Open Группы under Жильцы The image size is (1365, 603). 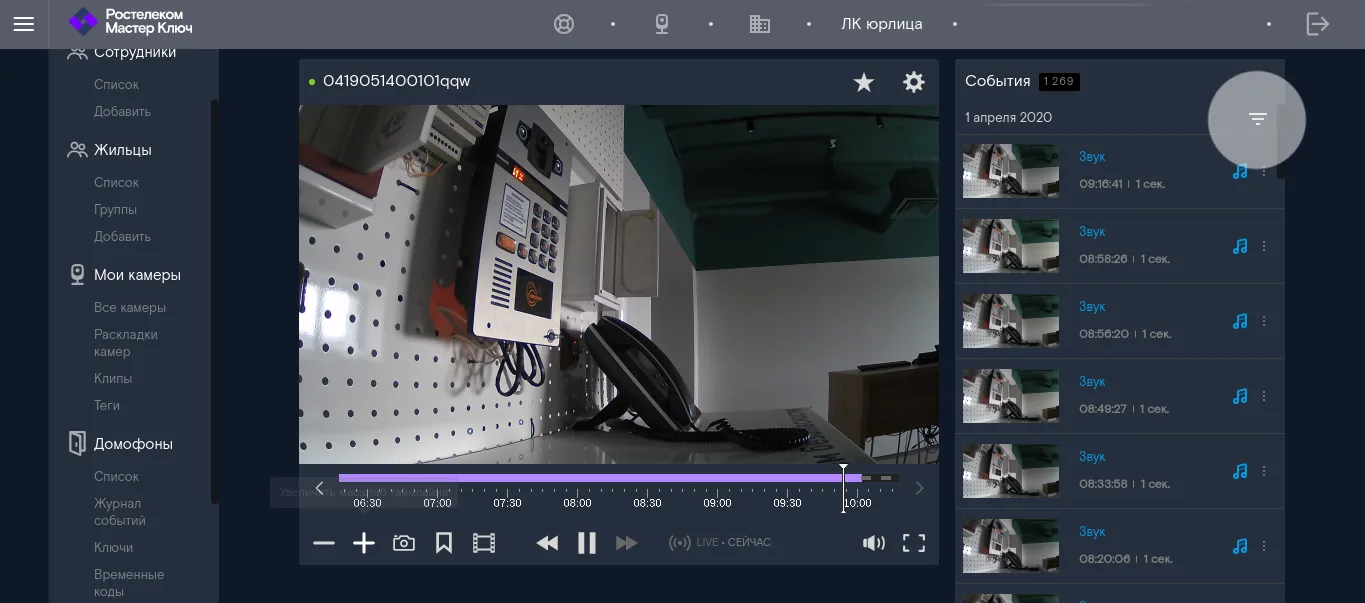click(x=115, y=210)
